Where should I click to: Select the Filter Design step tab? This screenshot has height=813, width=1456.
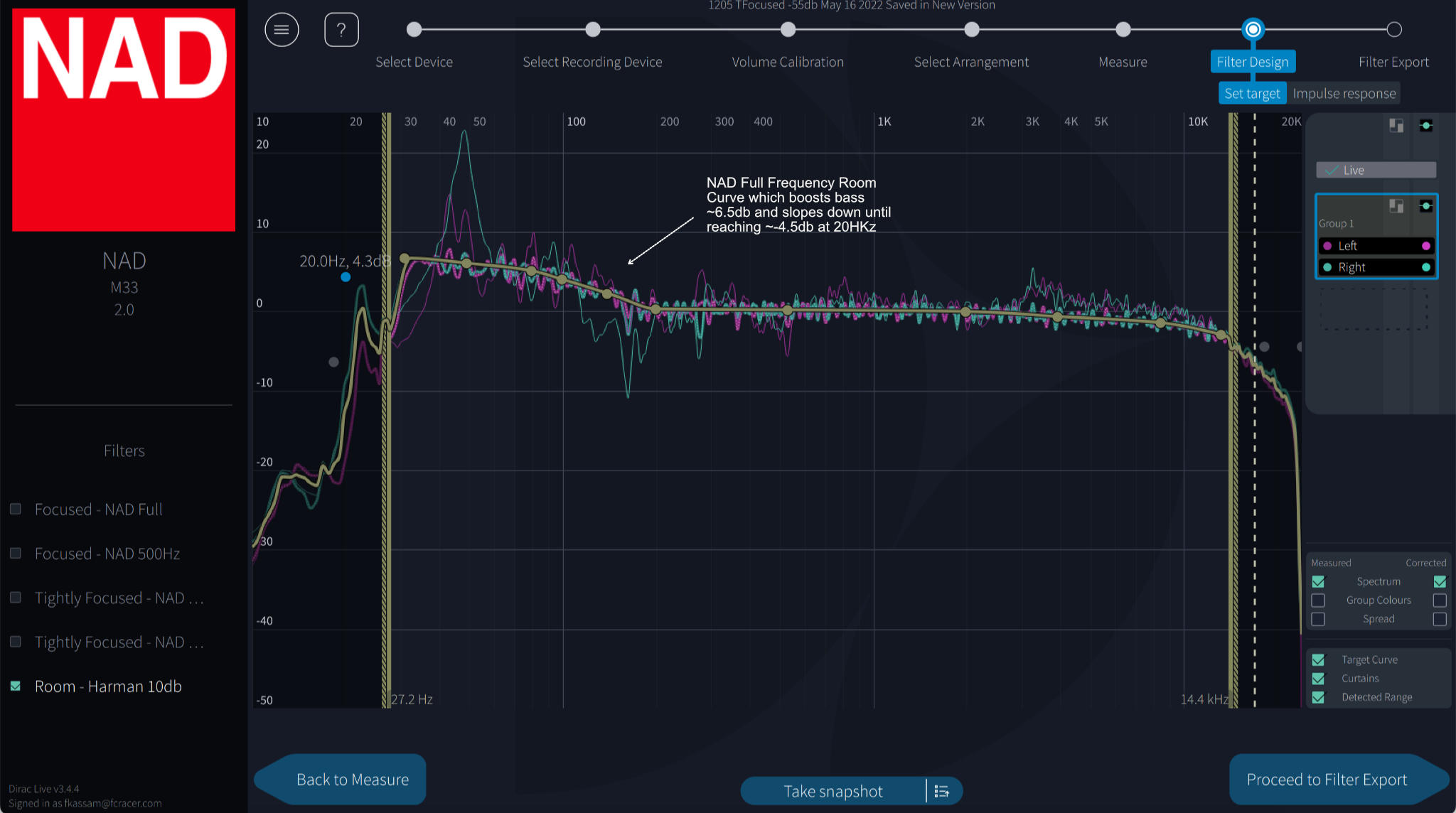(1253, 61)
